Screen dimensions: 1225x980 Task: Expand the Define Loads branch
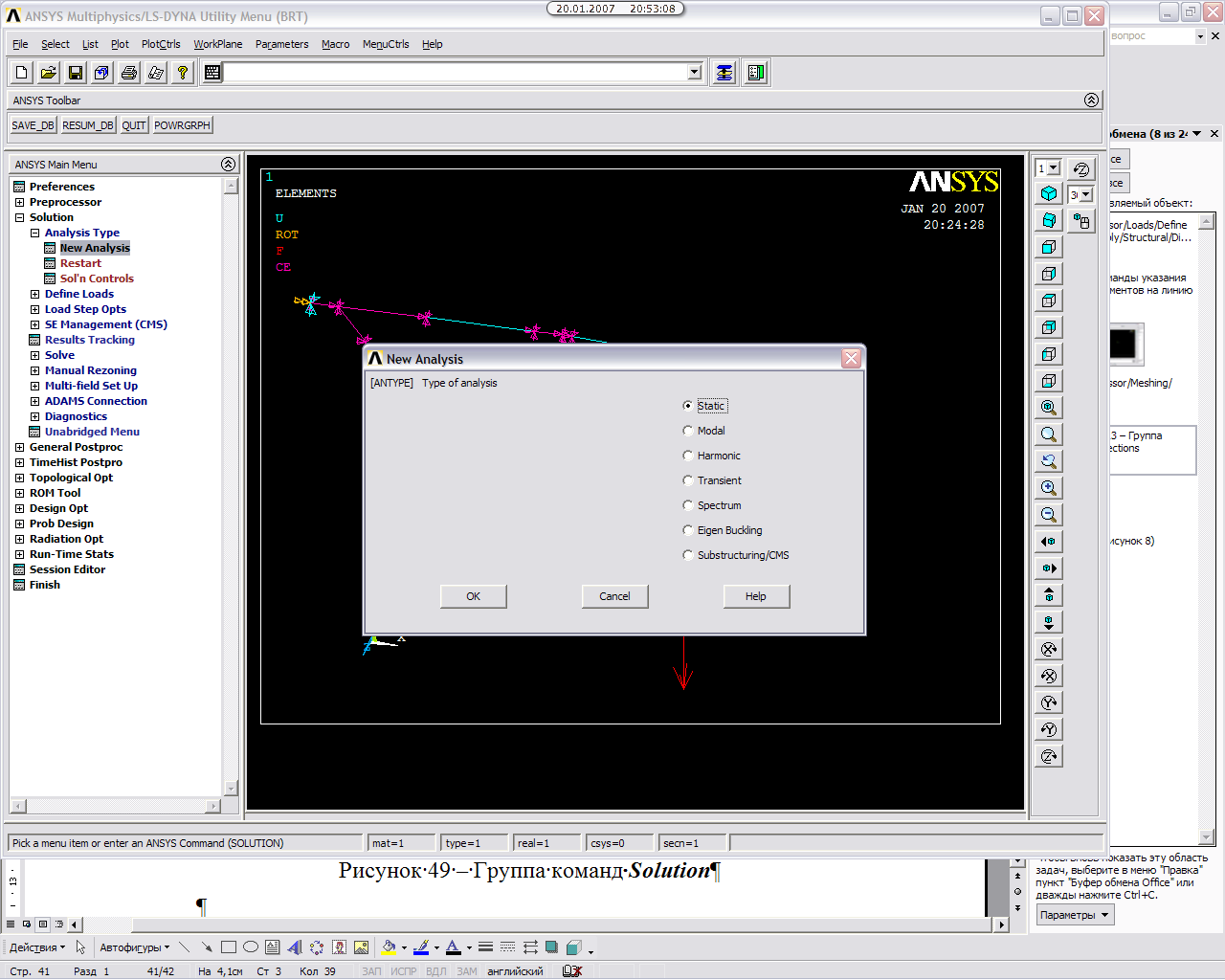(34, 294)
